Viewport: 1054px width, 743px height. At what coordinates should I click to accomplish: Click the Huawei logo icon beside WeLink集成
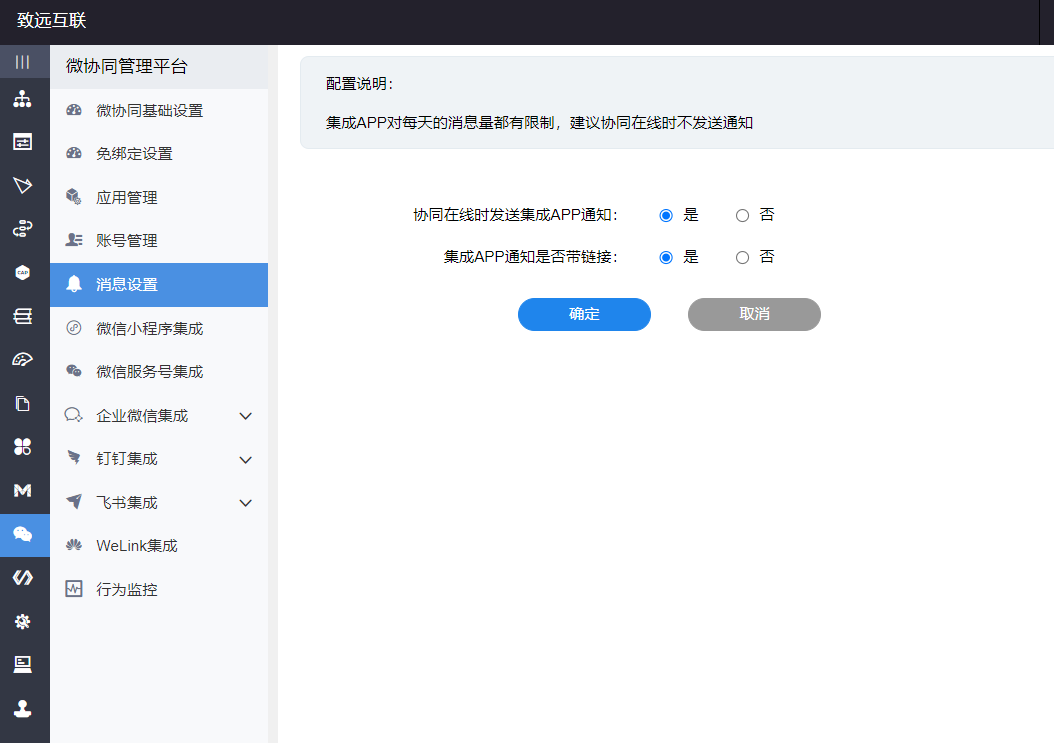[x=74, y=545]
